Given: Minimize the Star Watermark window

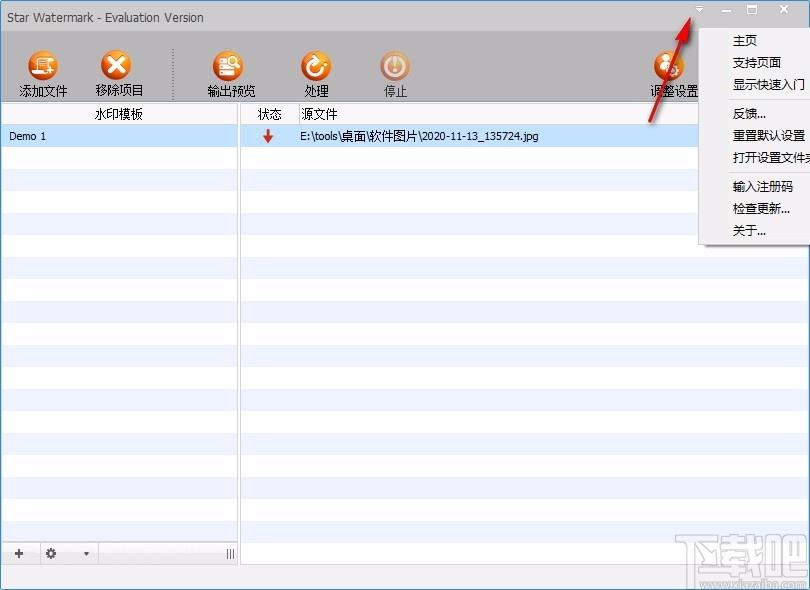Looking at the screenshot, I should (726, 10).
